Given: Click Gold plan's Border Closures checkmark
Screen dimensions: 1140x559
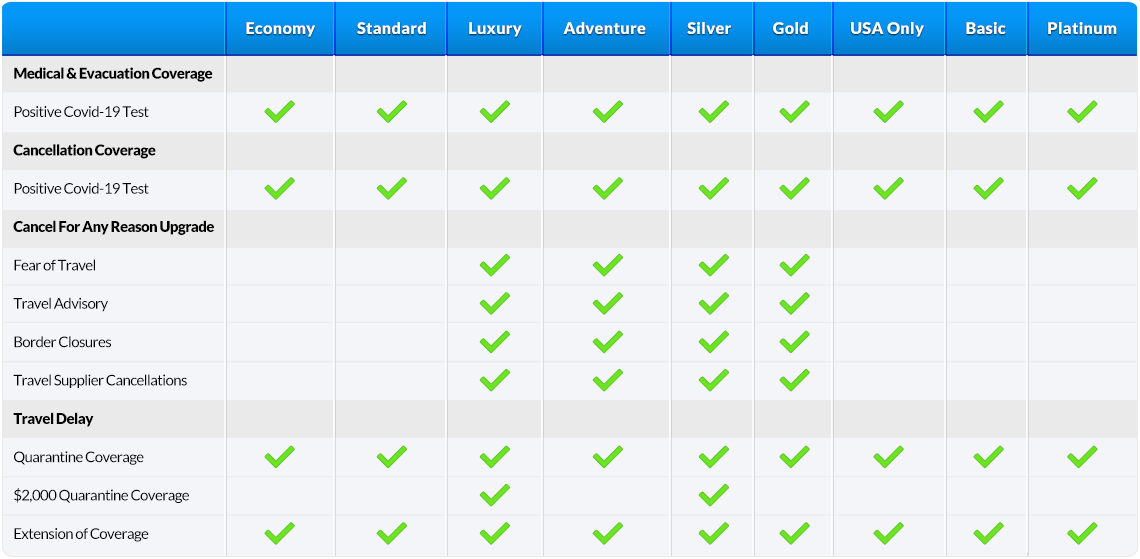Looking at the screenshot, I should [x=794, y=341].
